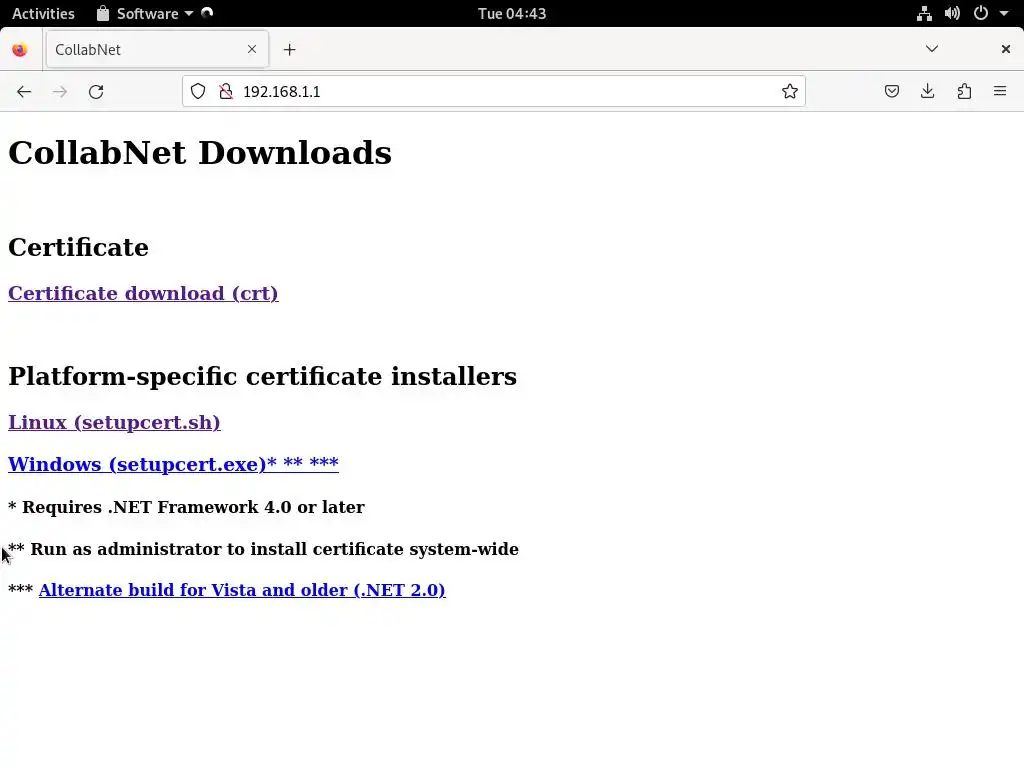Open the downloads panel
This screenshot has width=1024, height=768.
point(927,91)
